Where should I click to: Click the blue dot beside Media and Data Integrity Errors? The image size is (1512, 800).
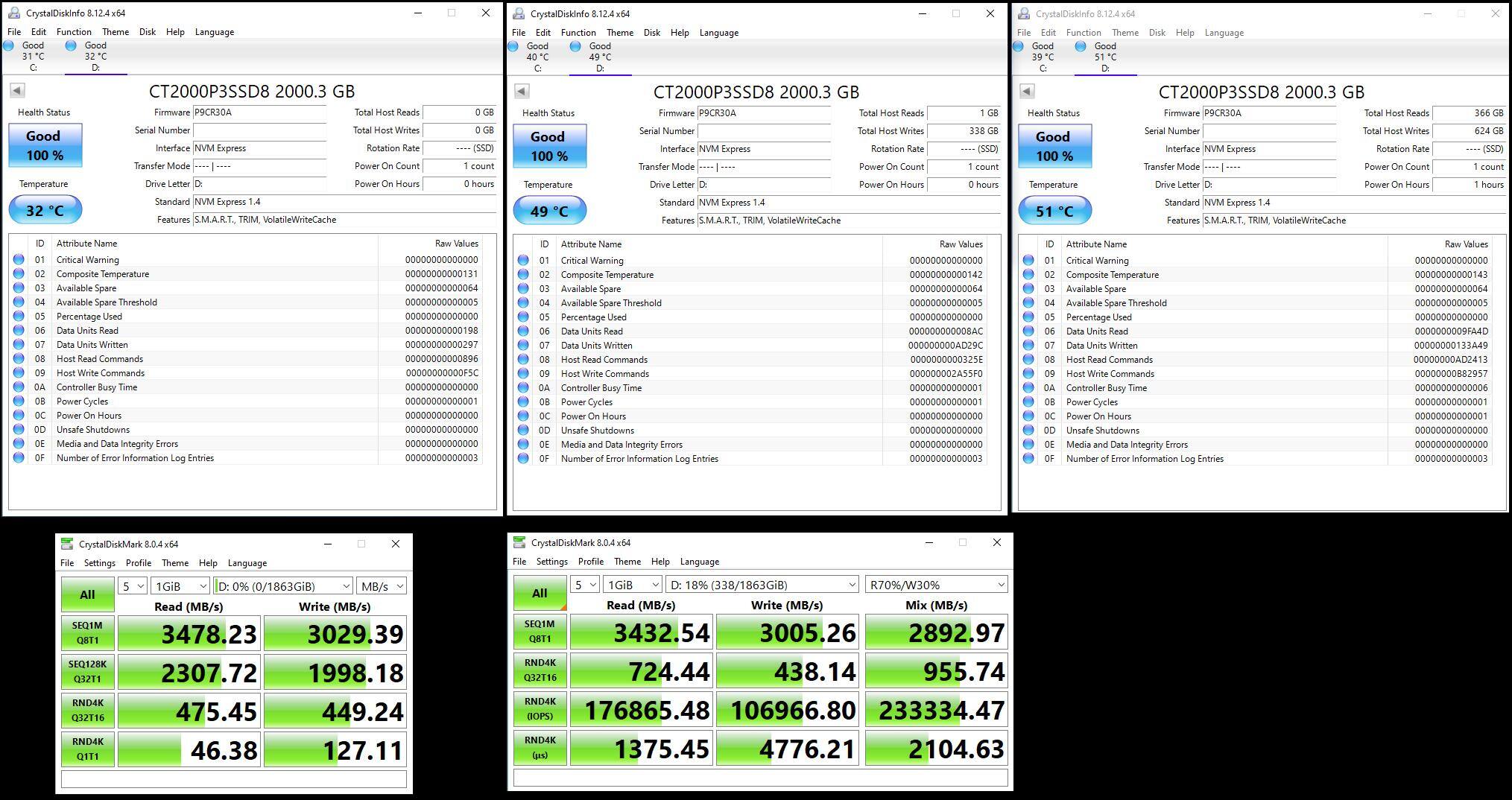click(x=20, y=444)
